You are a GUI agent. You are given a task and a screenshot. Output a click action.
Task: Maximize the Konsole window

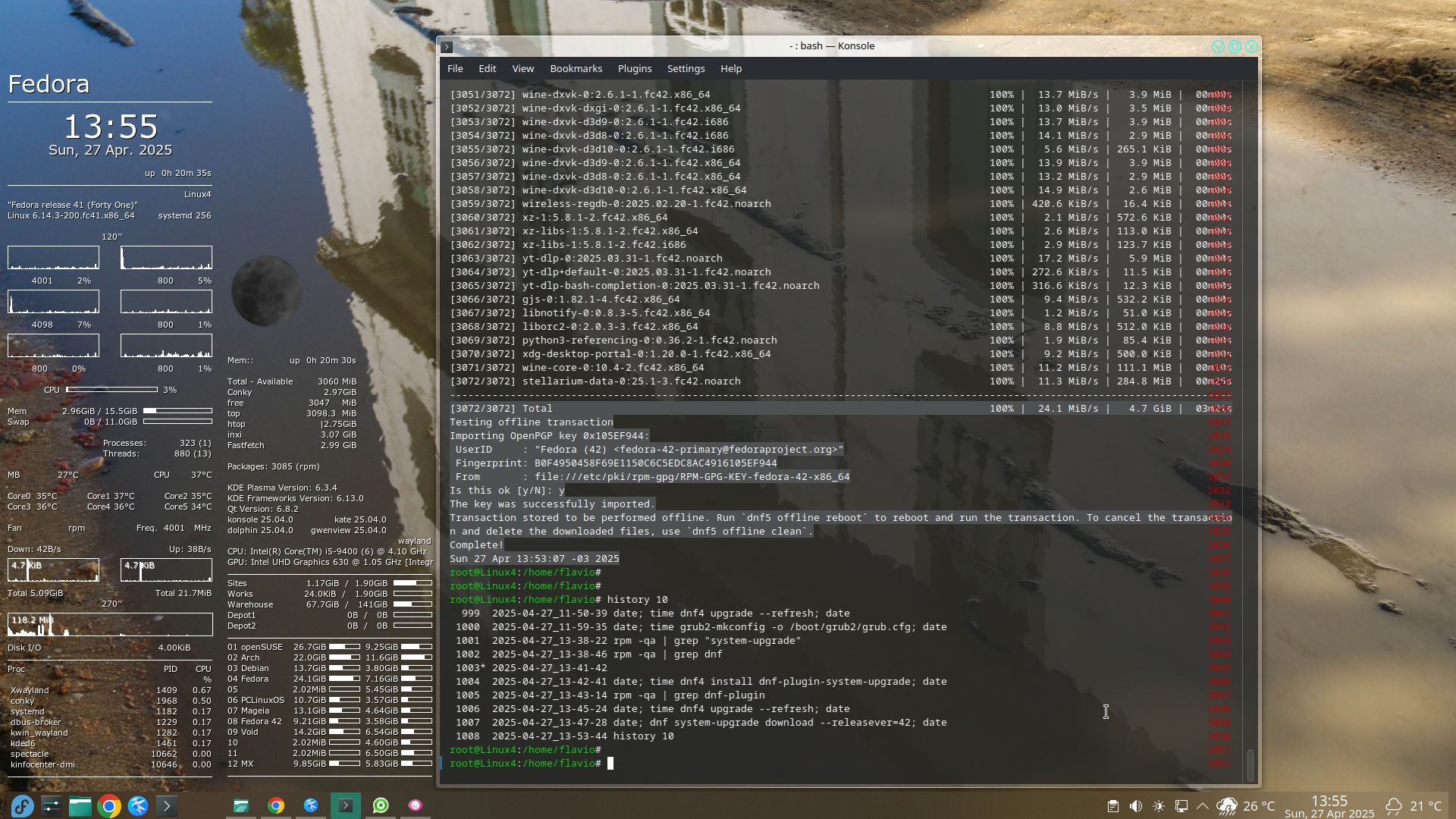pos(1235,47)
